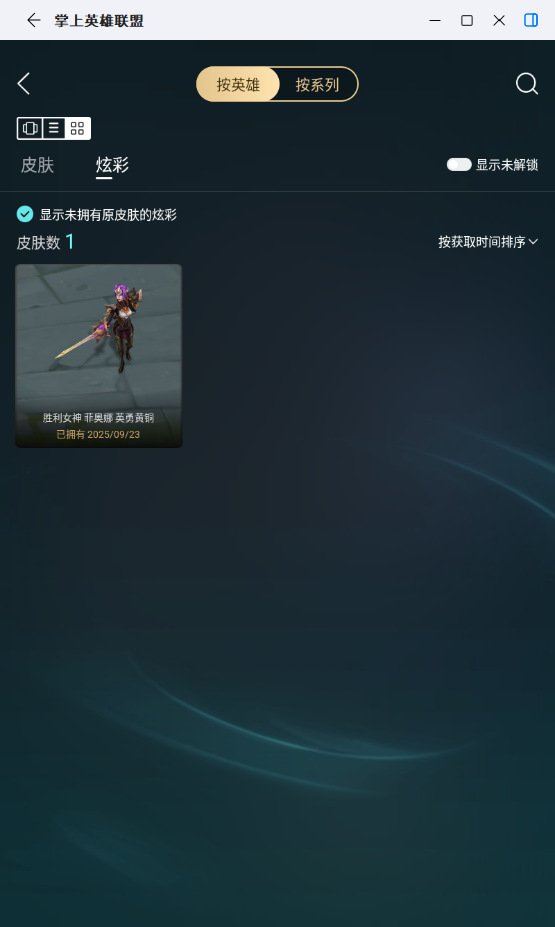555x927 pixels.
Task: Click the 已拥有 2025/09/23 text
Action: click(98, 435)
